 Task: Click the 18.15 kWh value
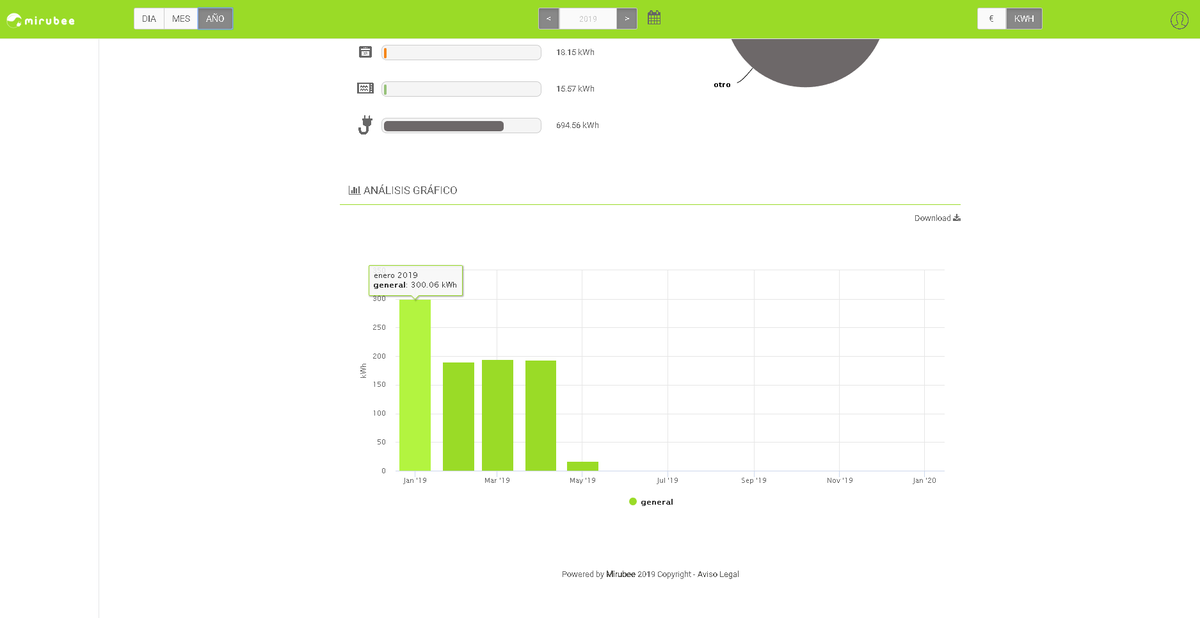tap(575, 52)
